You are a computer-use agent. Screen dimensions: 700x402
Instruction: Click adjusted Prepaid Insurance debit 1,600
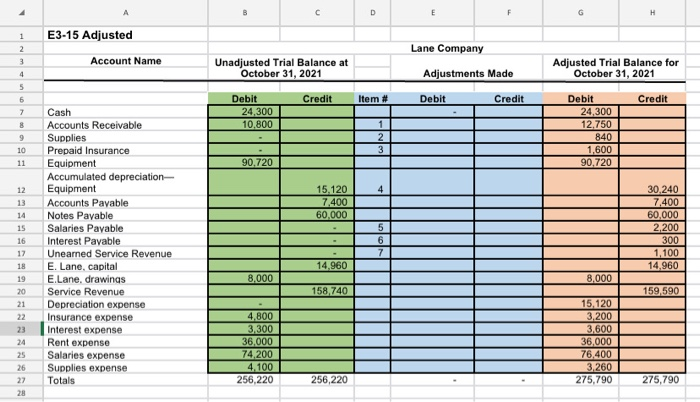click(x=581, y=150)
